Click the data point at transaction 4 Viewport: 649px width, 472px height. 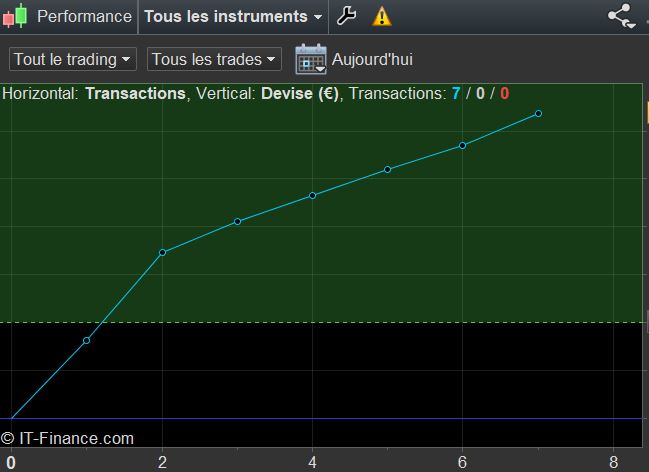coord(312,195)
